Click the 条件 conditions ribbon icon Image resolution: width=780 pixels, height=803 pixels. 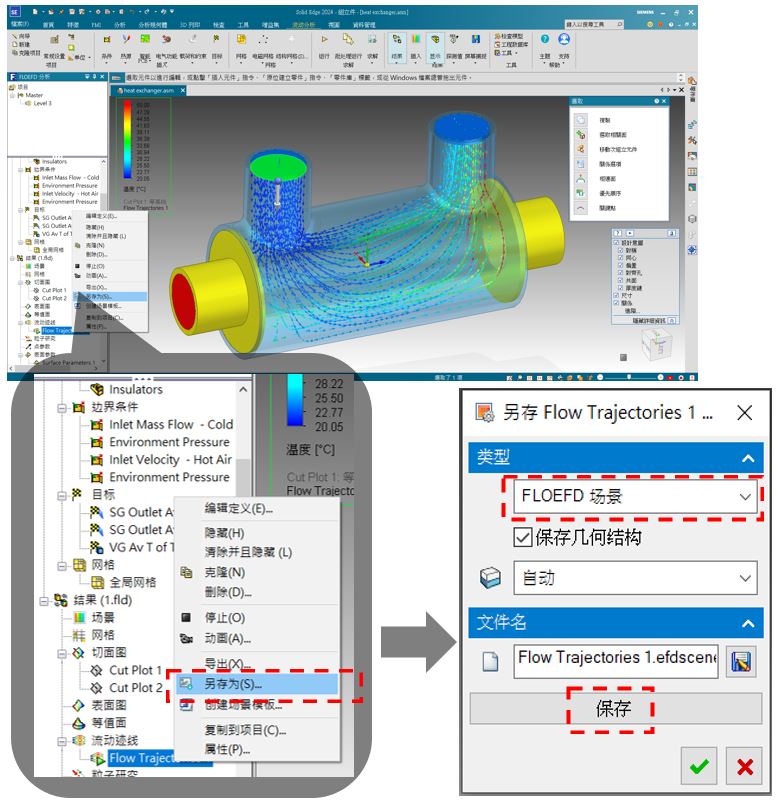click(107, 39)
